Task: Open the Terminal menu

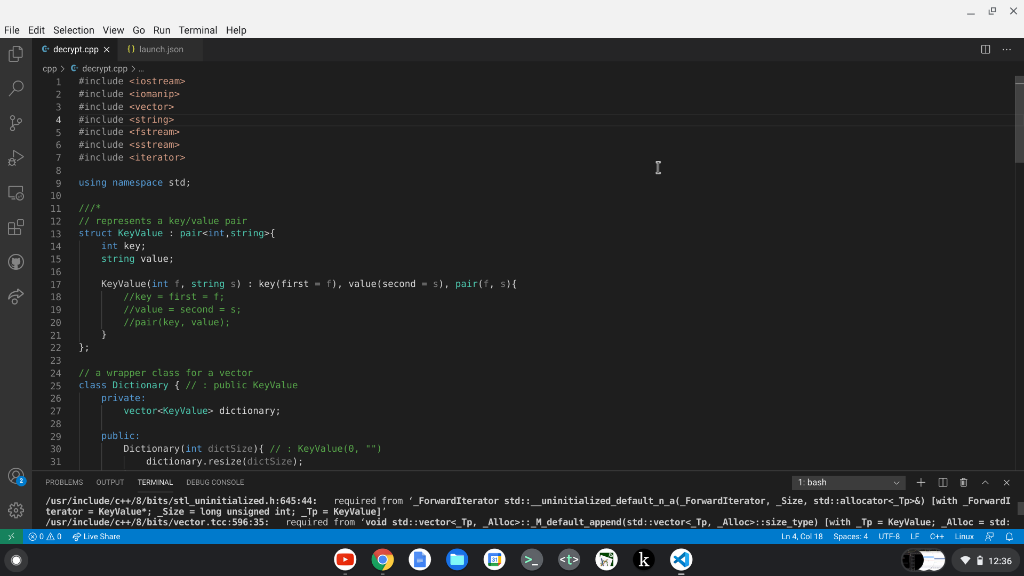Action: (x=198, y=30)
